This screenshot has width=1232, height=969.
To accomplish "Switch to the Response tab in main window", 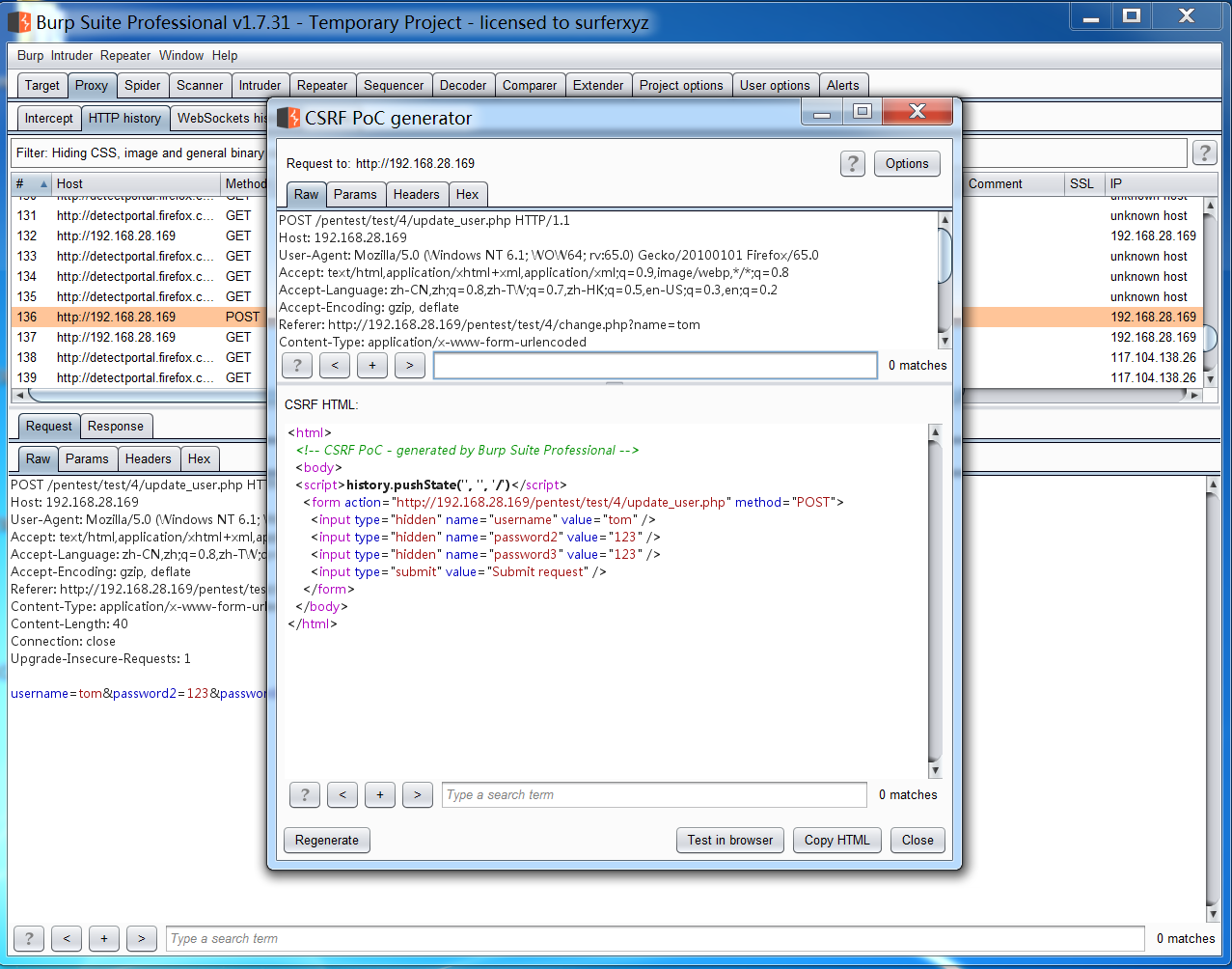I will (x=115, y=426).
